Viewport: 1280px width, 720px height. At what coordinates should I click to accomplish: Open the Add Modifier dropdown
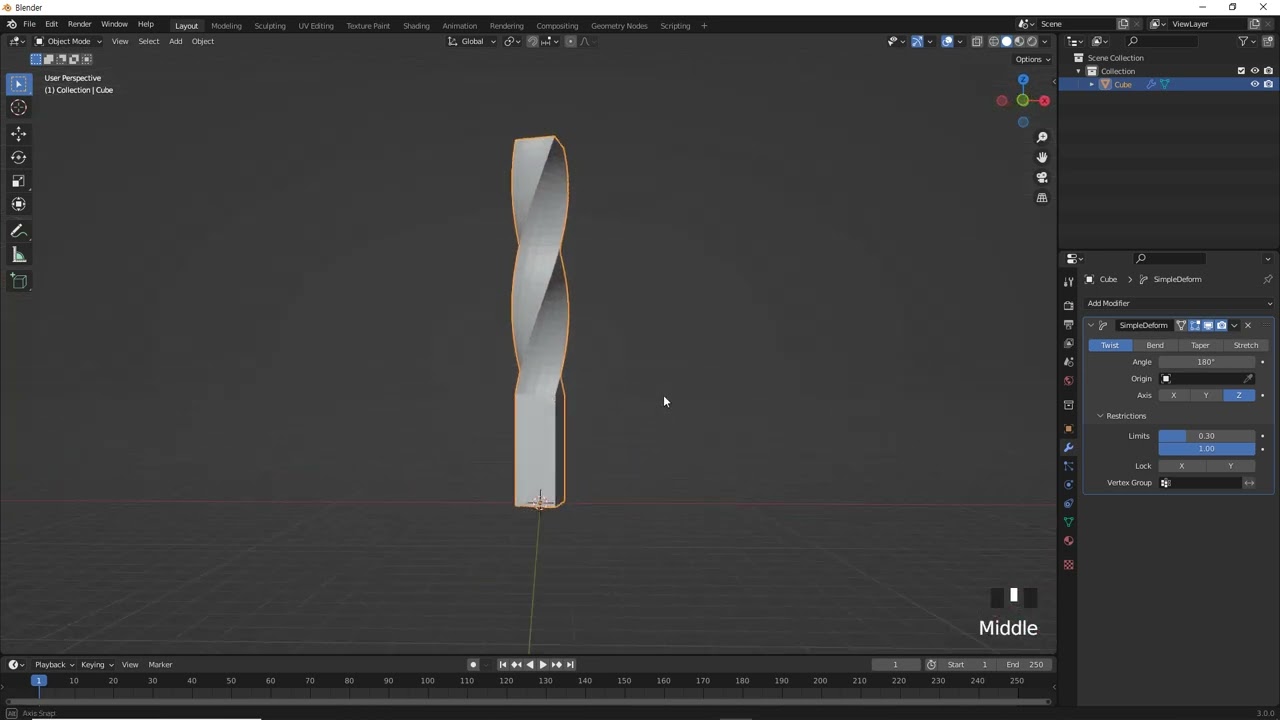tap(1180, 303)
